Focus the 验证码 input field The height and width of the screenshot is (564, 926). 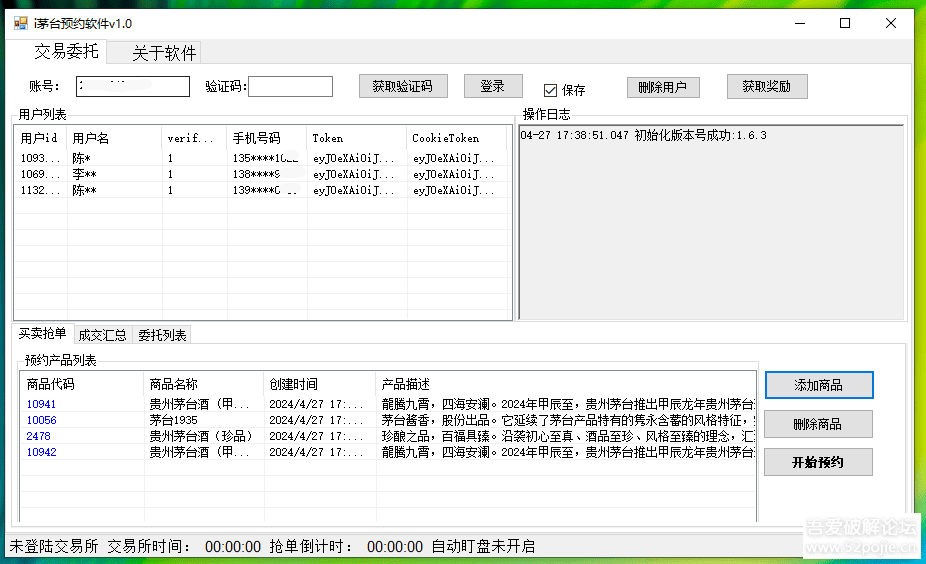point(290,86)
